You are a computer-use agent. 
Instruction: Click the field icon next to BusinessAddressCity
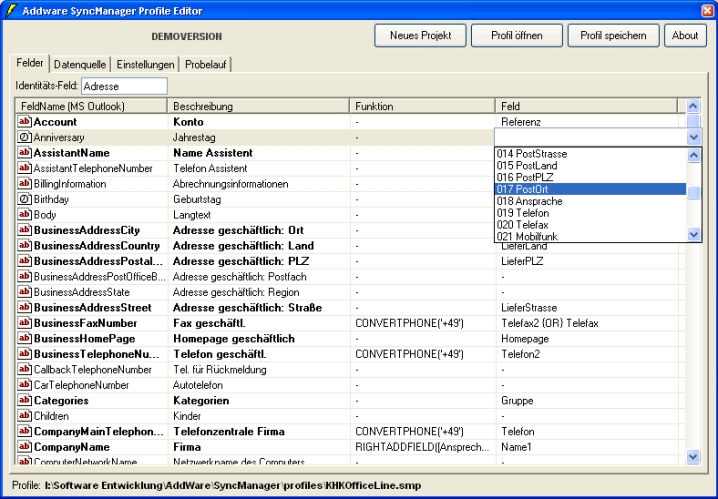point(25,230)
